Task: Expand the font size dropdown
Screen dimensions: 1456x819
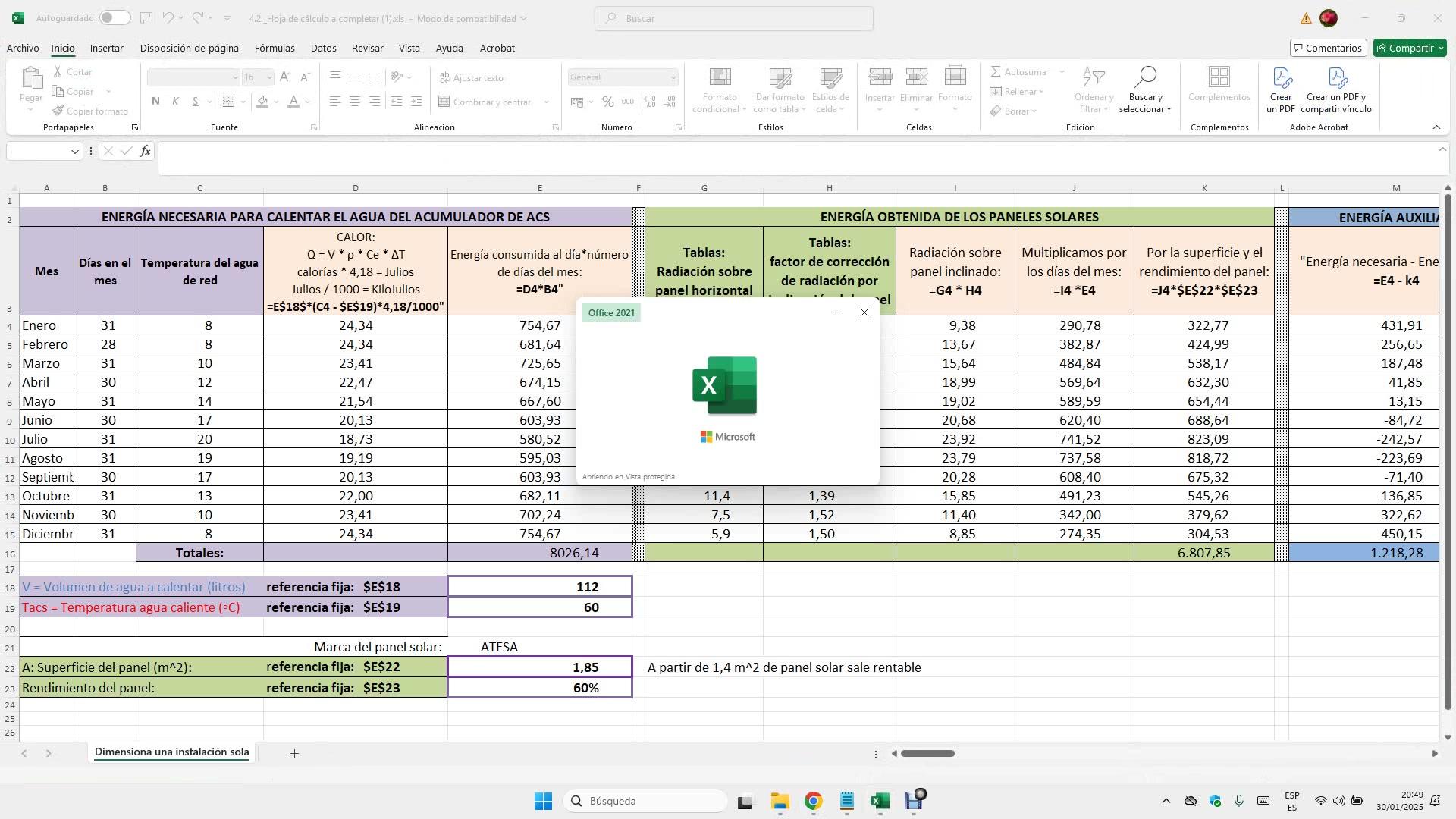Action: point(268,77)
